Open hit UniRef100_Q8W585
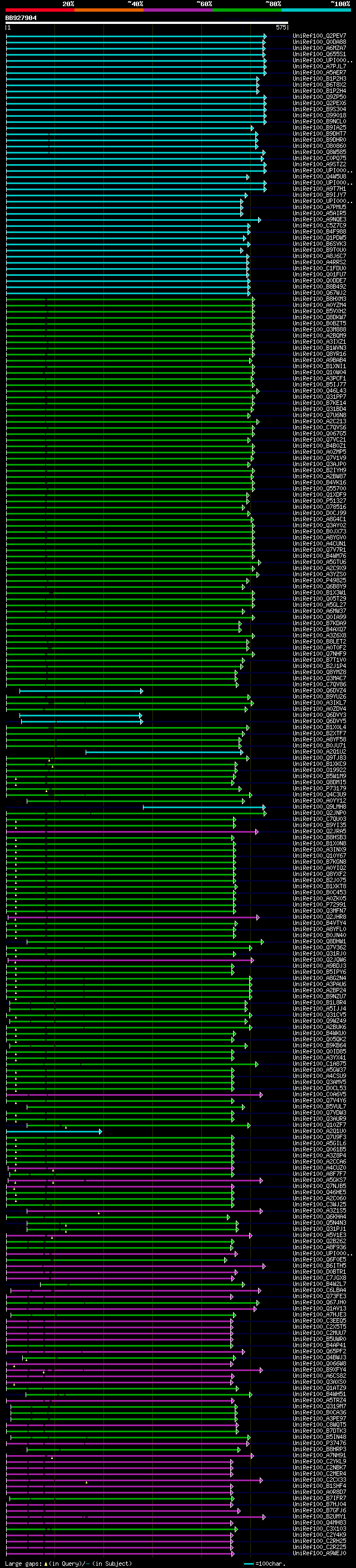The height and width of the screenshot is (1568, 356). (x=319, y=152)
